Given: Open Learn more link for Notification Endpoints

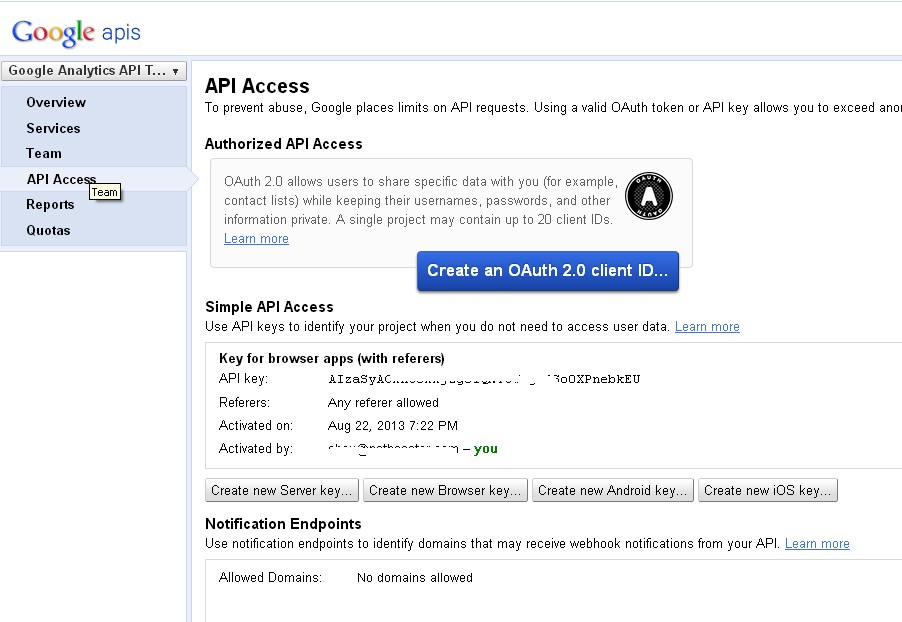Looking at the screenshot, I should click(x=817, y=544).
